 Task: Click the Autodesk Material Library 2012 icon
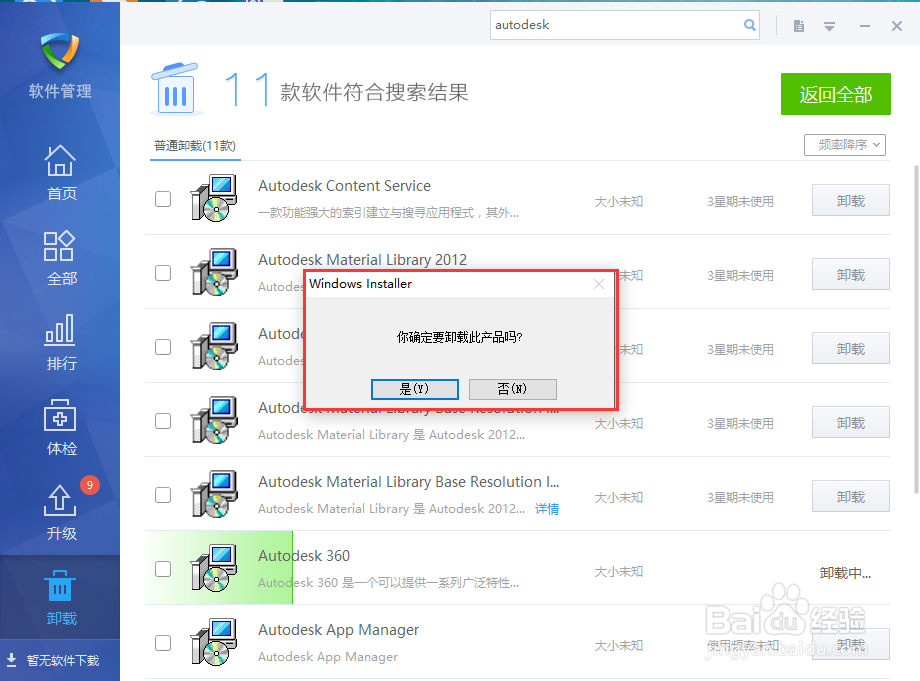click(214, 272)
